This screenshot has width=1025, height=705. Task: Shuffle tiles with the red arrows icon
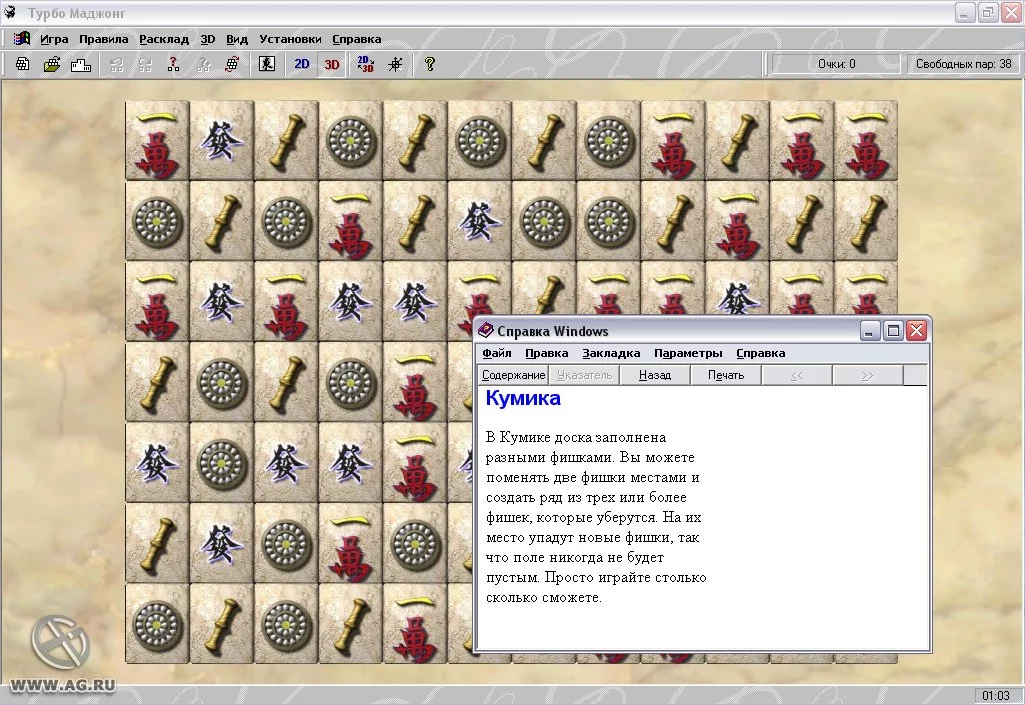coord(232,64)
